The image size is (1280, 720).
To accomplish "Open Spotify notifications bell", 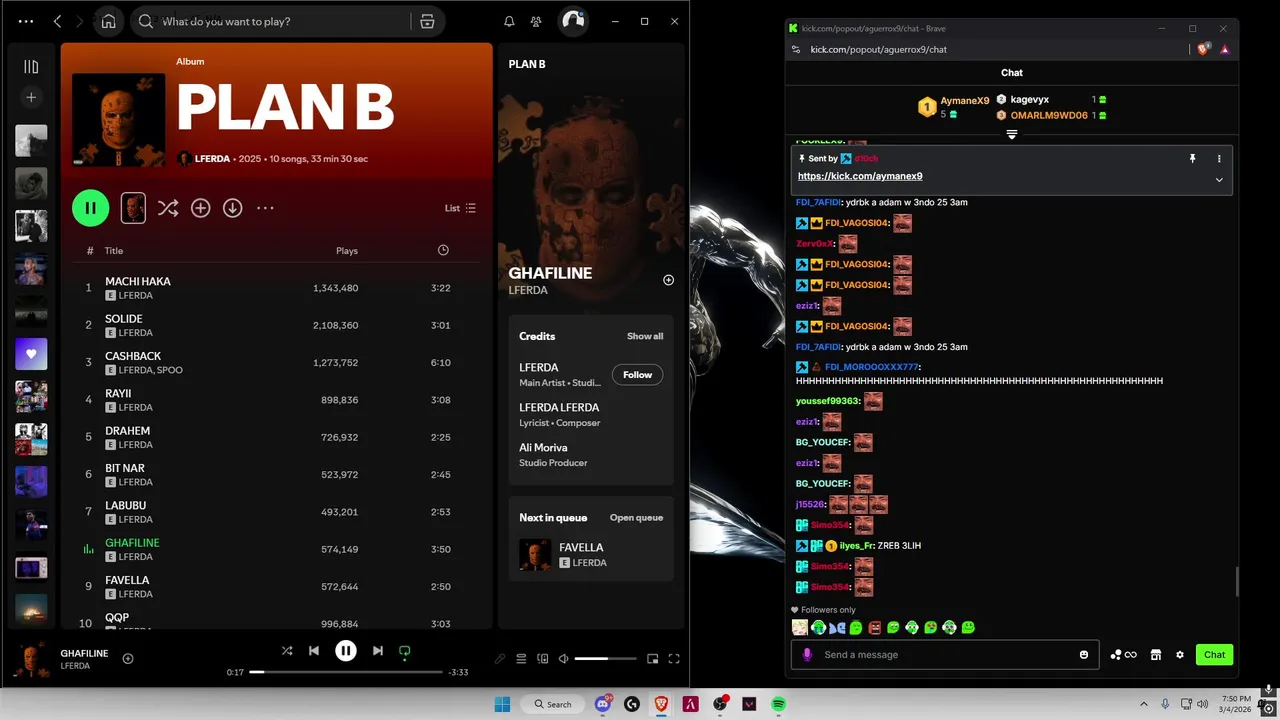I will [x=509, y=21].
